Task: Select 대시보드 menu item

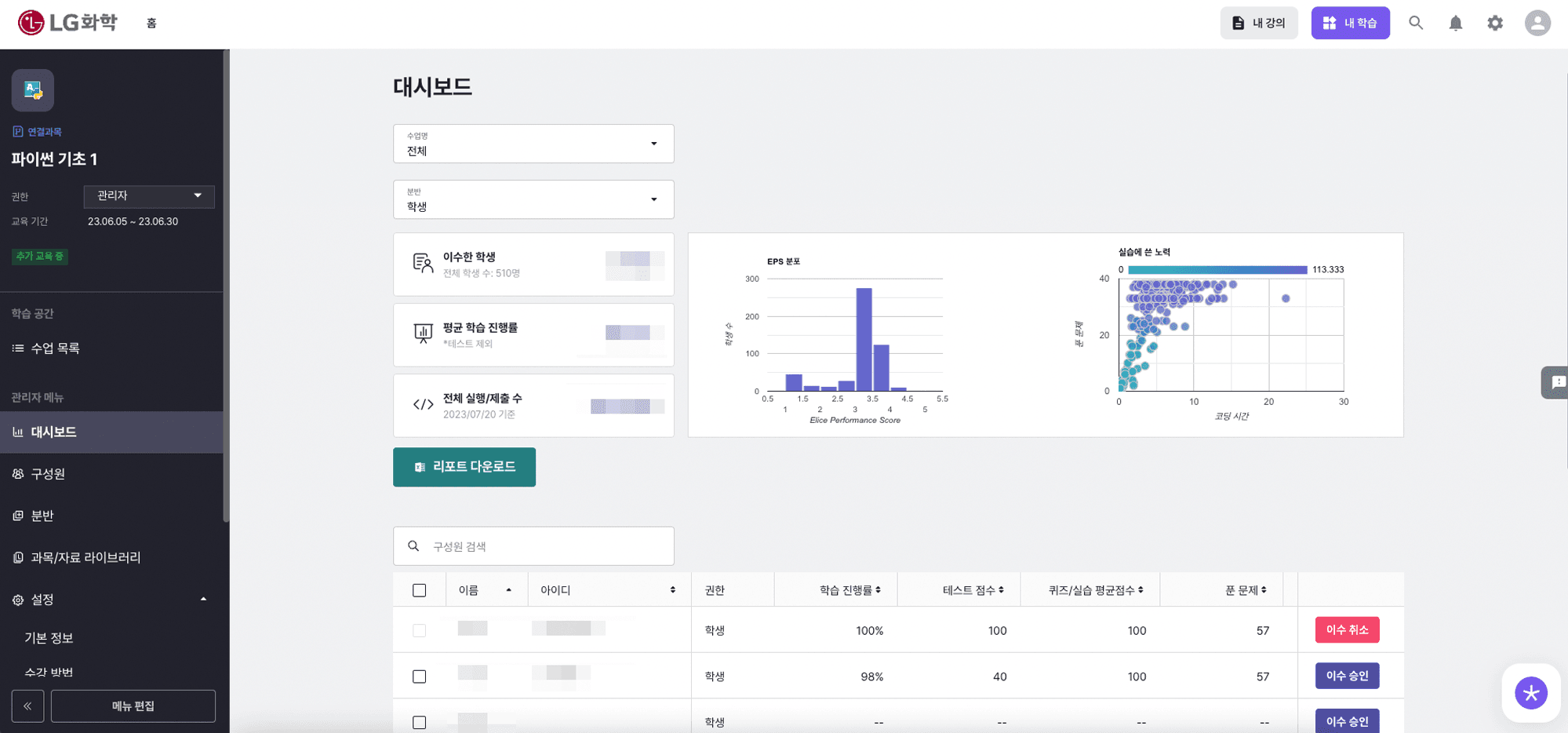Action: (111, 432)
